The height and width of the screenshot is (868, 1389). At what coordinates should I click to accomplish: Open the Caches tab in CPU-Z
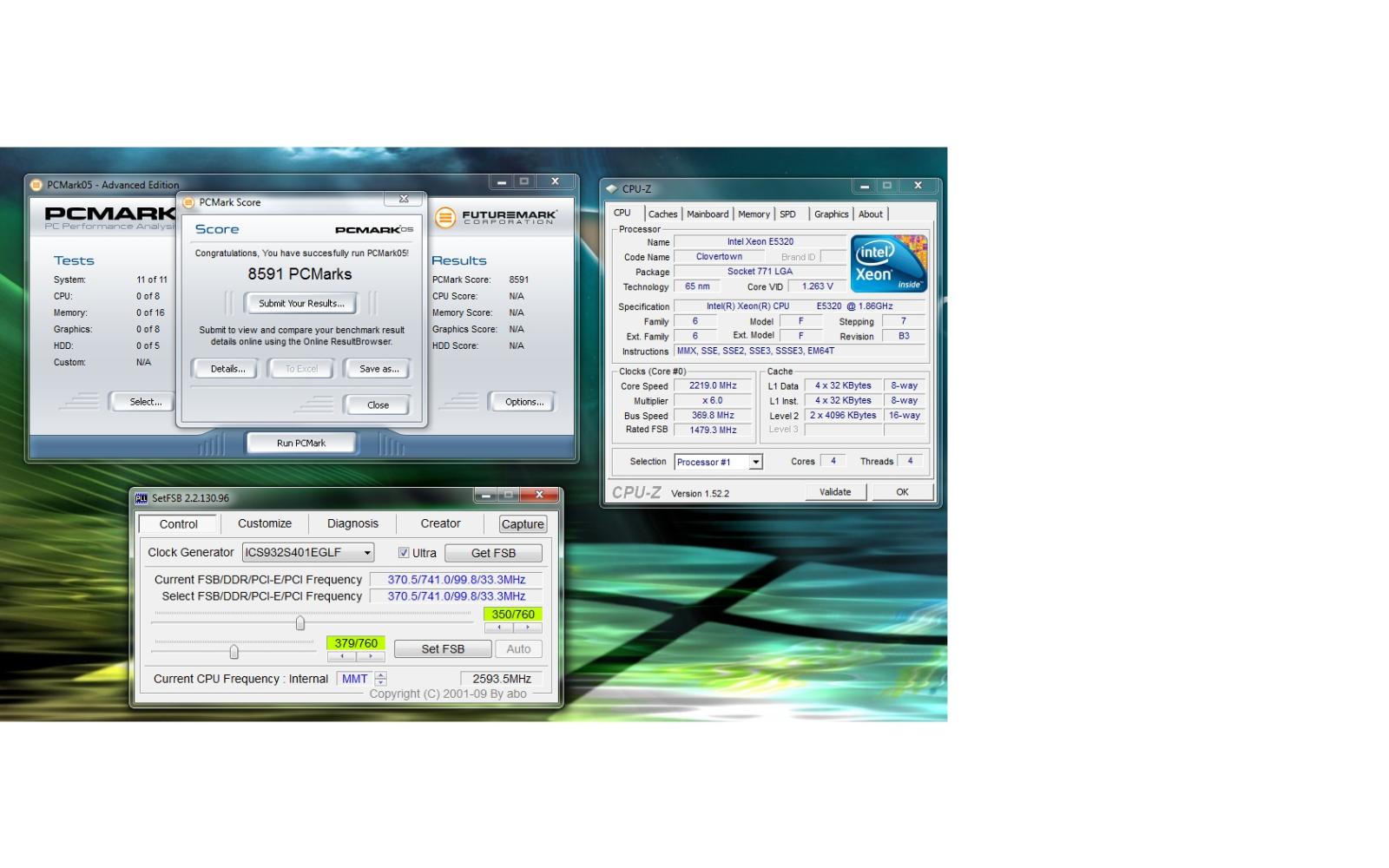click(x=662, y=214)
